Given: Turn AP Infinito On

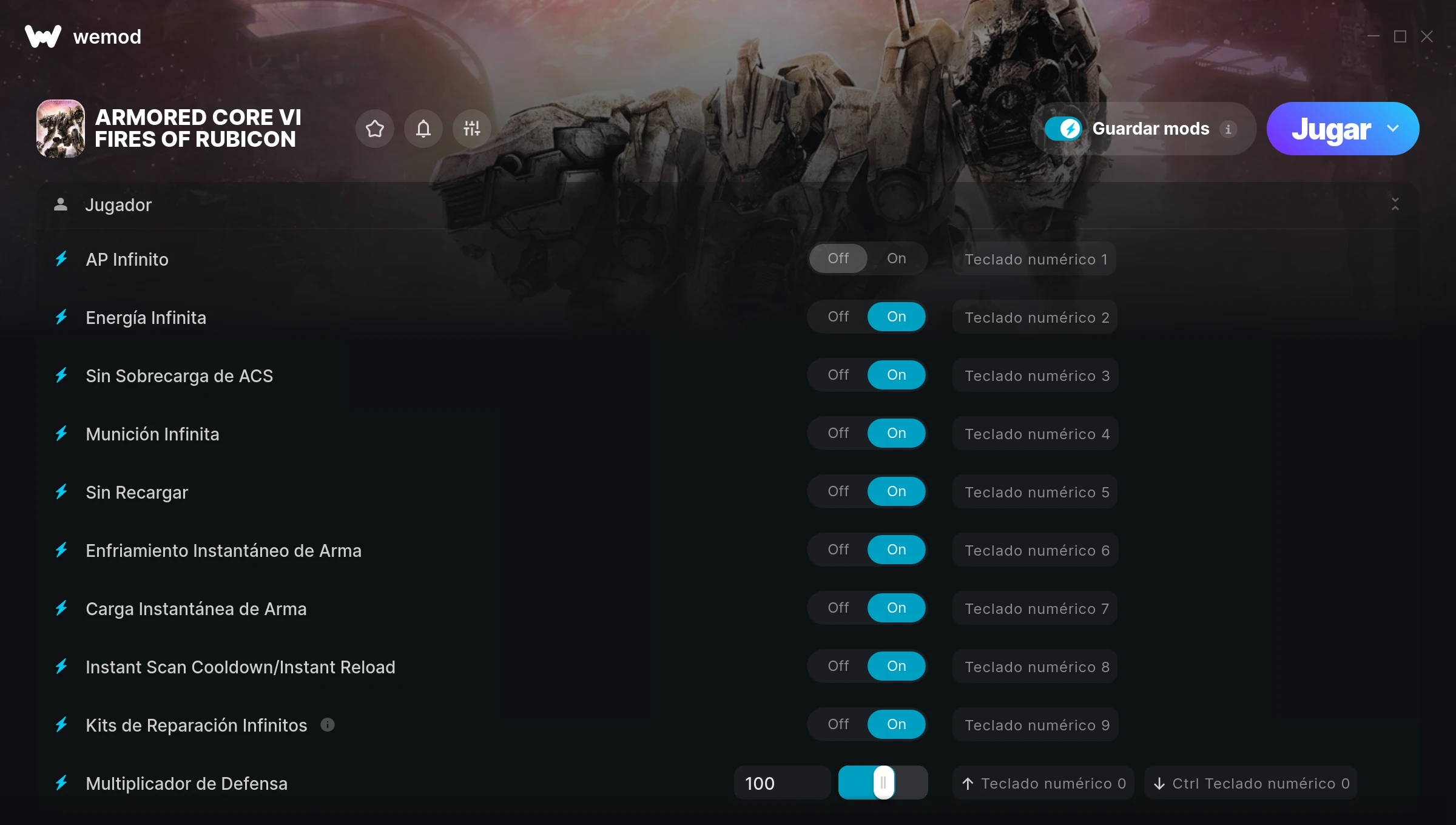Looking at the screenshot, I should point(896,258).
